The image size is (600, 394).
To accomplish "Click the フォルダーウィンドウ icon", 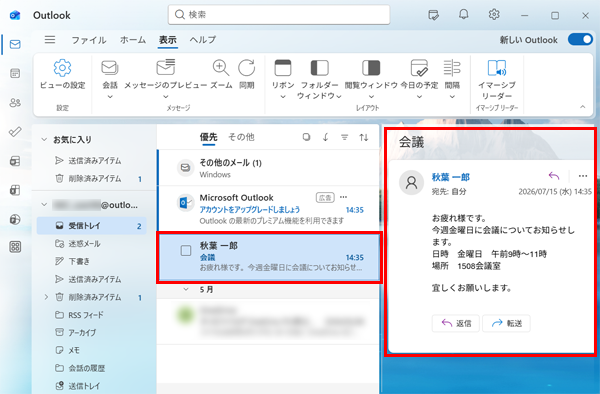I will 319,68.
